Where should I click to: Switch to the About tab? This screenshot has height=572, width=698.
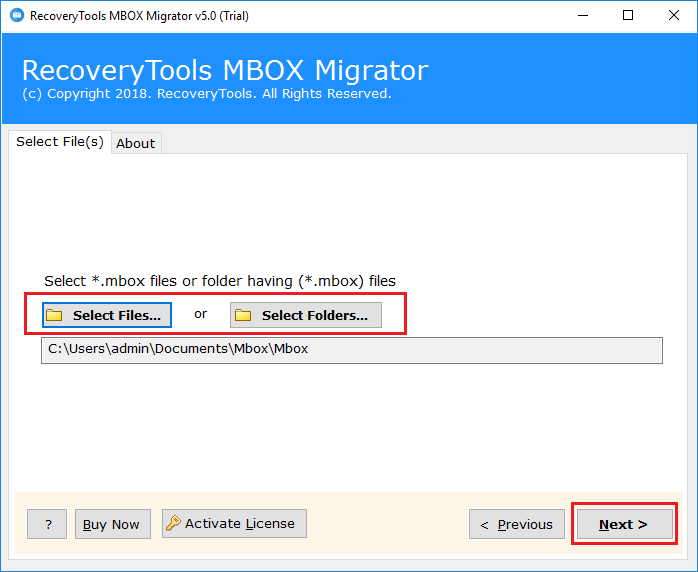(x=136, y=143)
